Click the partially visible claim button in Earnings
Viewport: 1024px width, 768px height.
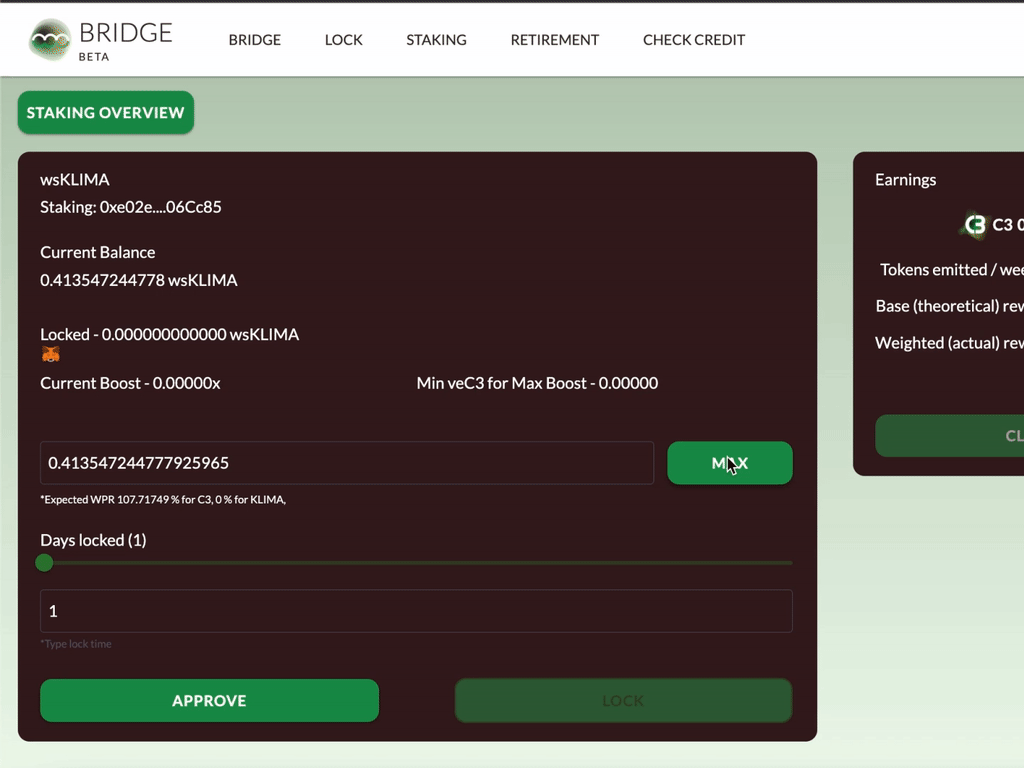950,436
